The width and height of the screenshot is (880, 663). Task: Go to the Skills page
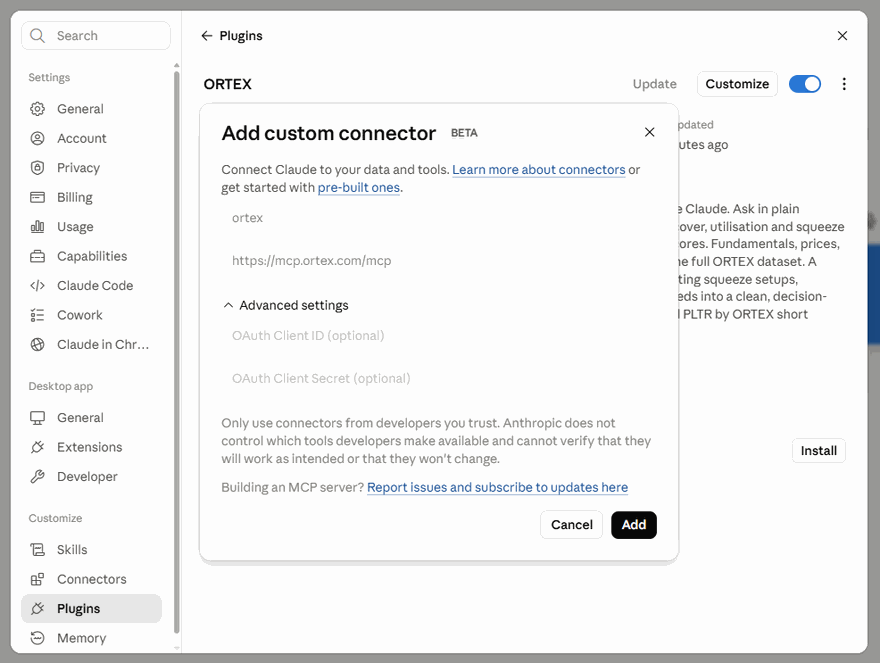pyautogui.click(x=91, y=550)
